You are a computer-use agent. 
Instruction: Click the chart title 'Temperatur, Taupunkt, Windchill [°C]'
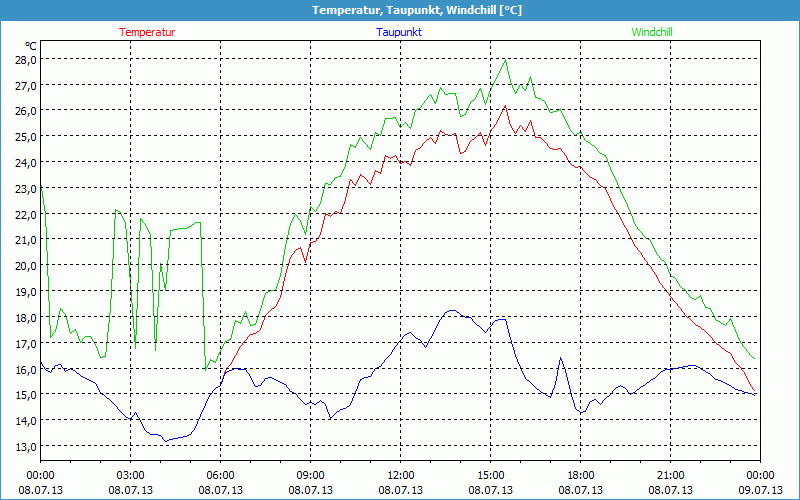417,10
